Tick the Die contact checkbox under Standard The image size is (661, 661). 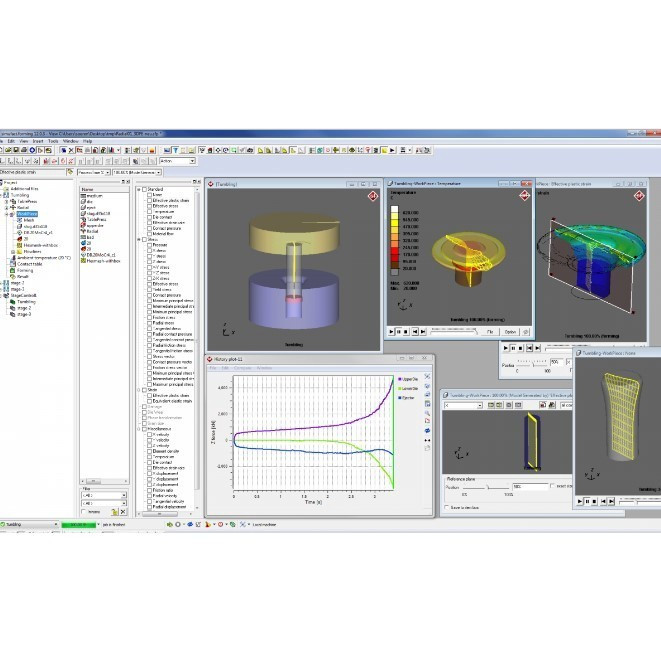149,217
